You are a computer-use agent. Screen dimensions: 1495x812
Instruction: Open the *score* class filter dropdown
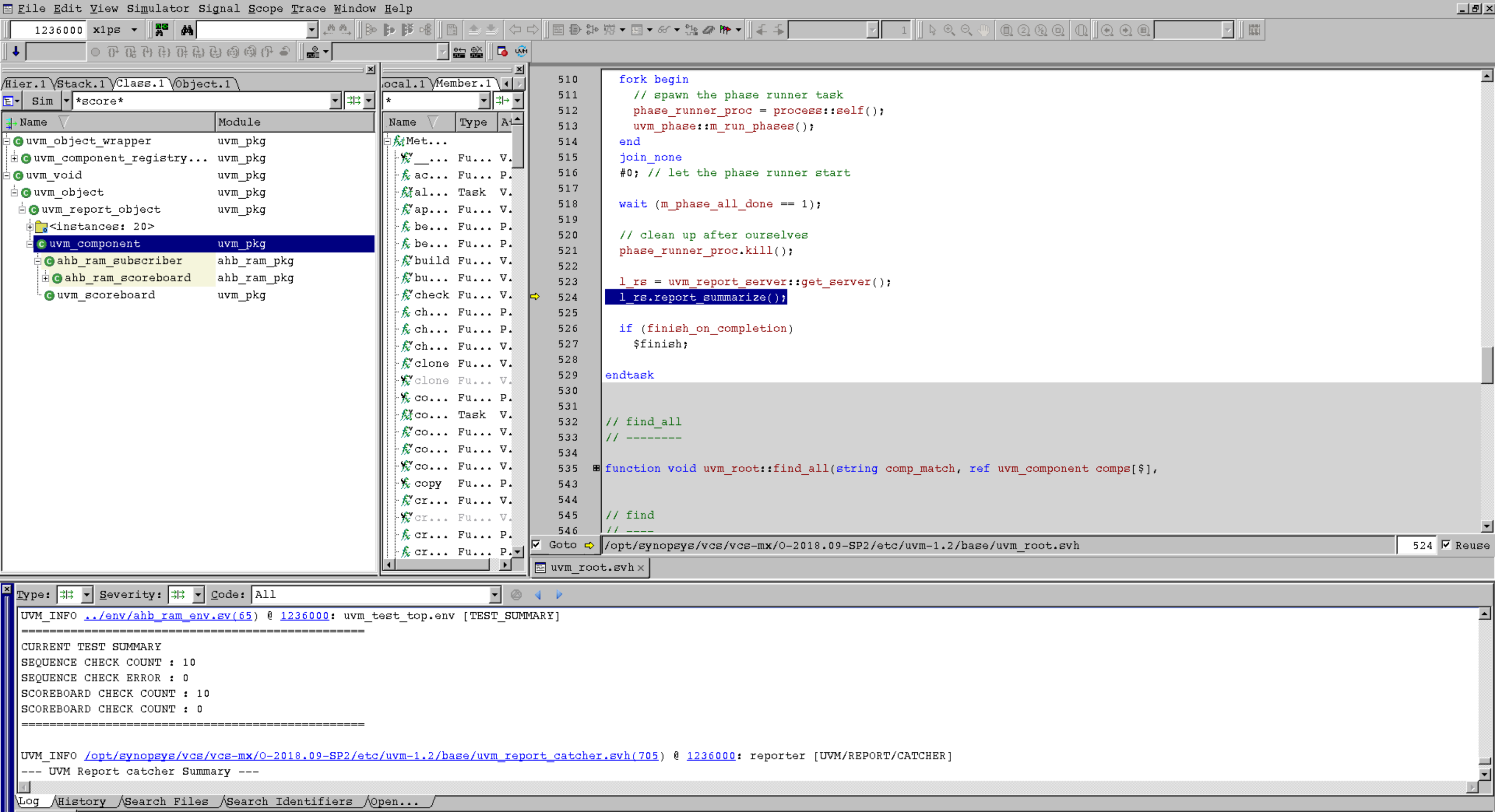point(335,101)
